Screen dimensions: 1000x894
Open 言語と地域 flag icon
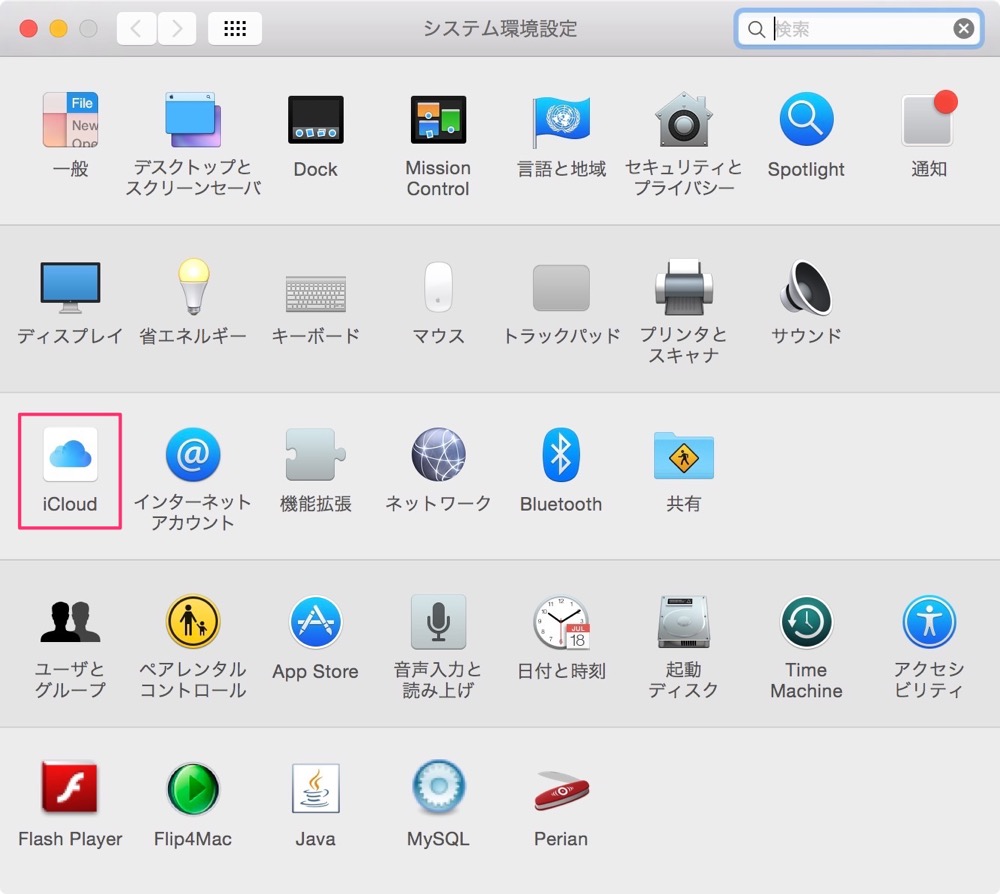(x=561, y=121)
